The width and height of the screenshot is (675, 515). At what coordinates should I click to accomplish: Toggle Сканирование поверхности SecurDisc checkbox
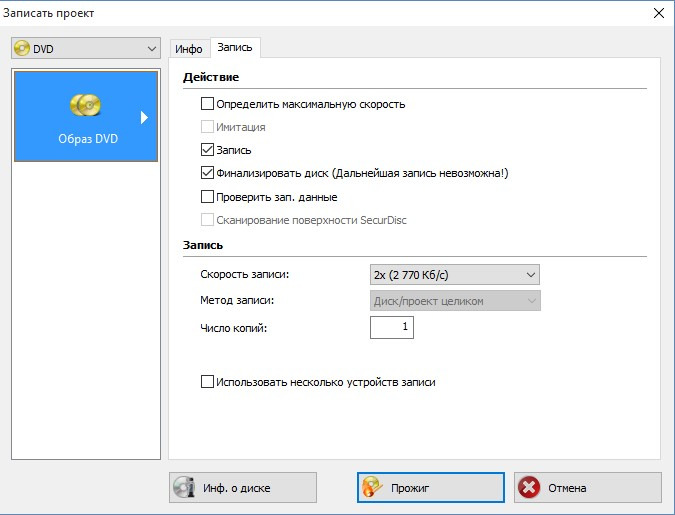click(x=207, y=220)
